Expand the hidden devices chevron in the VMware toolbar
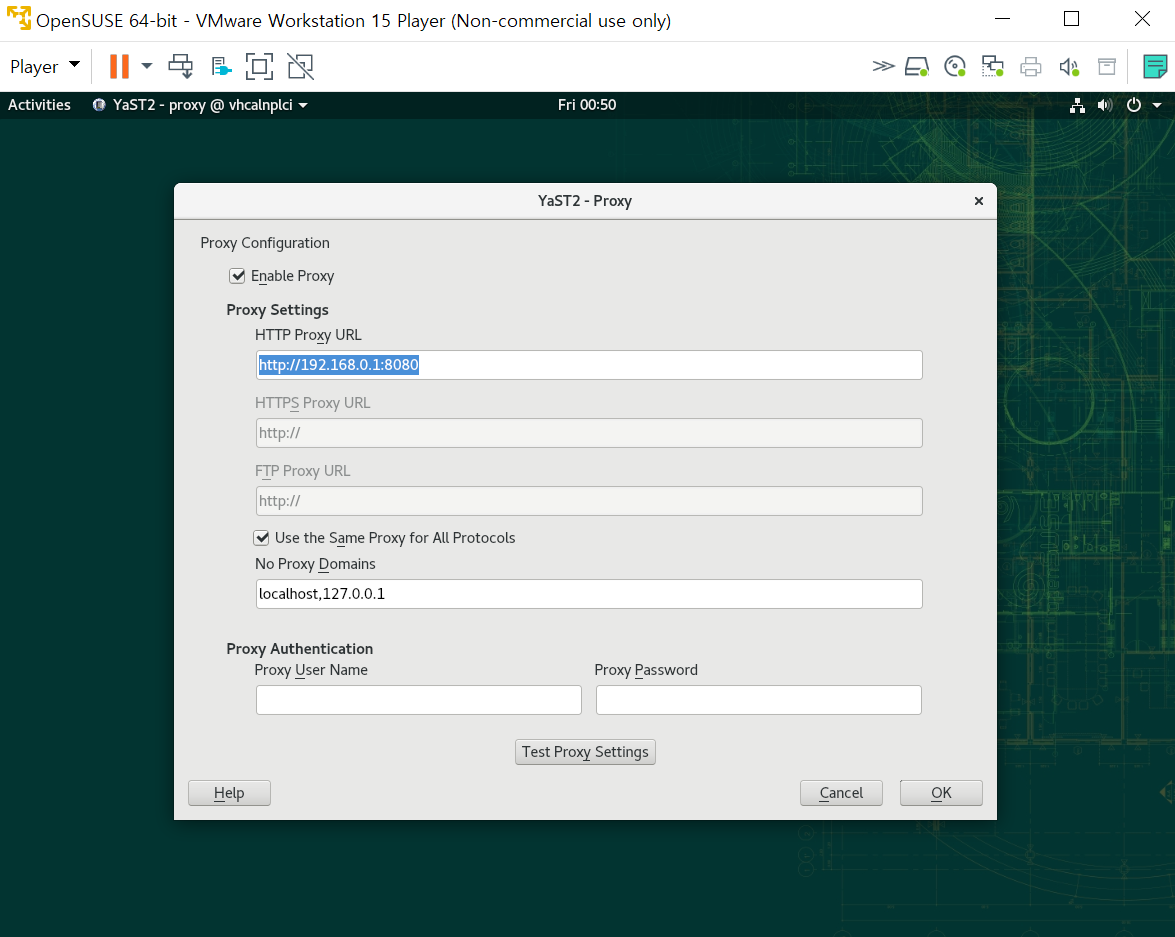1175x937 pixels. coord(883,67)
